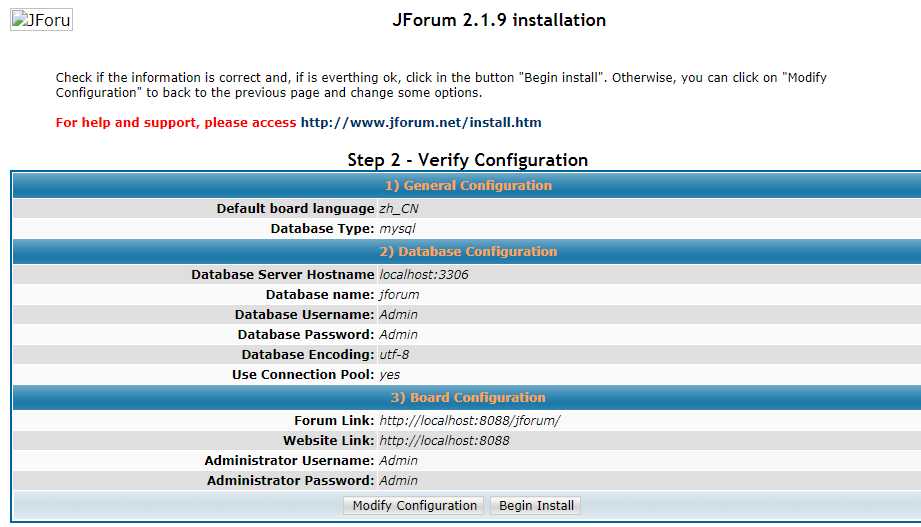Click the '3) Board Configuration' section header
The height and width of the screenshot is (527, 921).
(x=468, y=398)
